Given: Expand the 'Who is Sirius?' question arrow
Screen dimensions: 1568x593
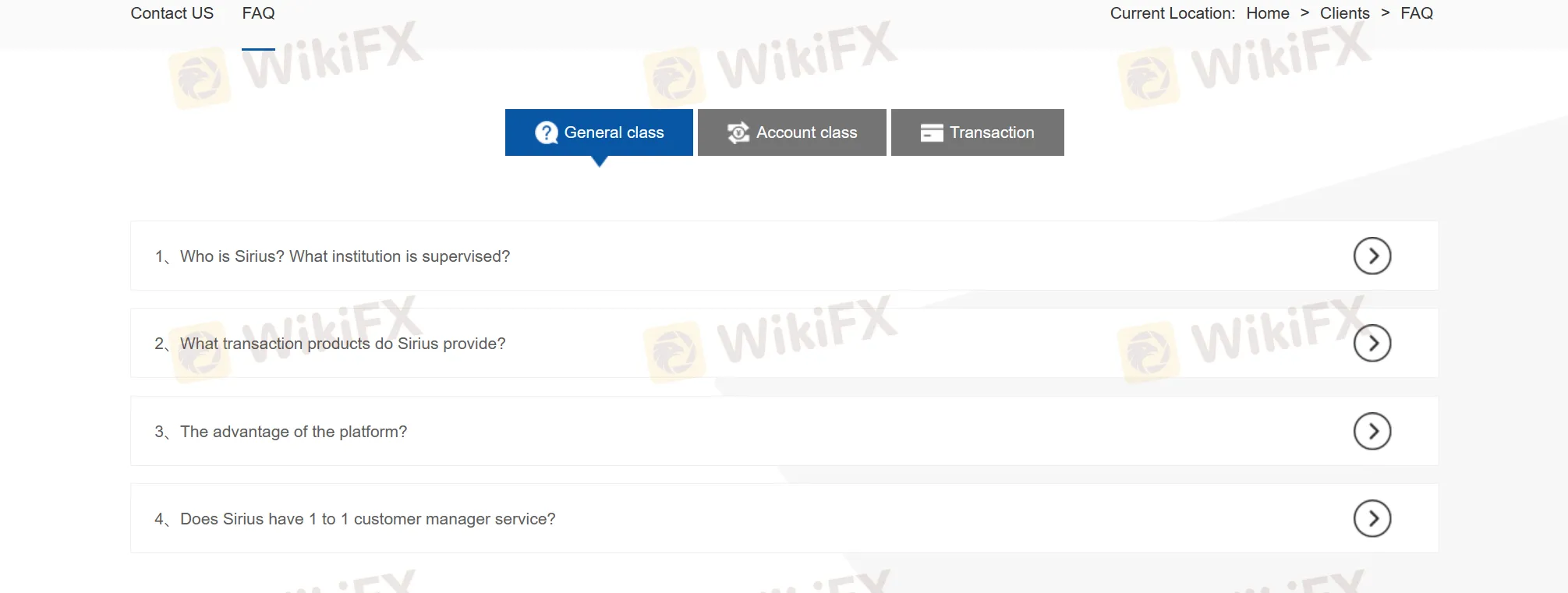Looking at the screenshot, I should [1372, 256].
